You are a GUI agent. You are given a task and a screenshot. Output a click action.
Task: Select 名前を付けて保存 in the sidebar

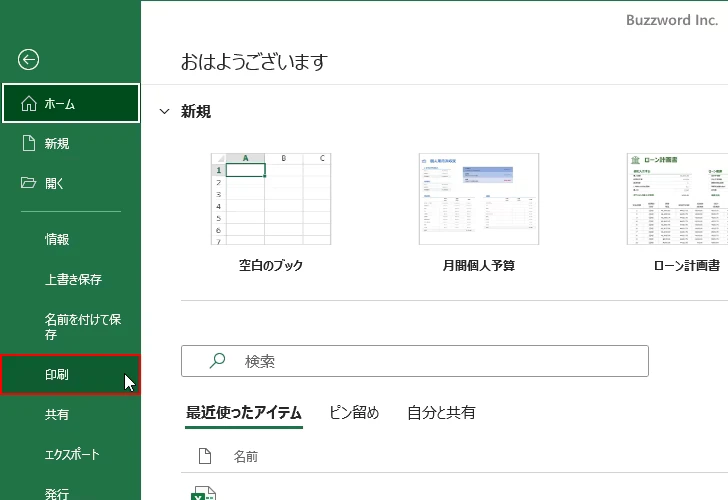[x=71, y=326]
